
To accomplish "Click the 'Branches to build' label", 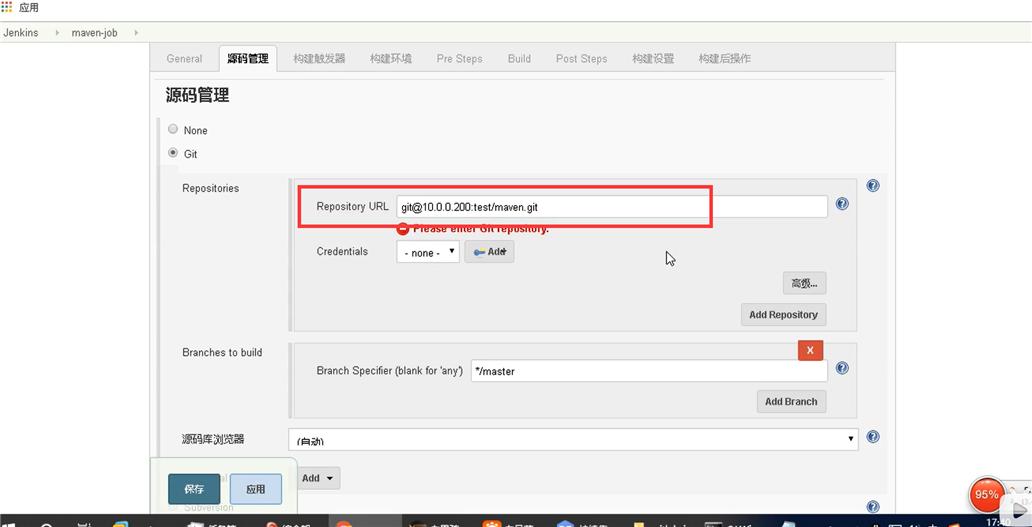I will (222, 353).
